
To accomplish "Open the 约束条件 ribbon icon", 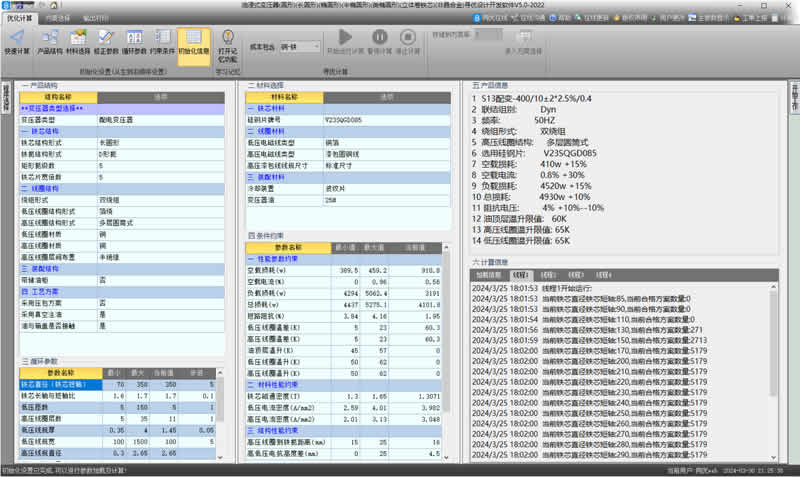I will pyautogui.click(x=162, y=37).
